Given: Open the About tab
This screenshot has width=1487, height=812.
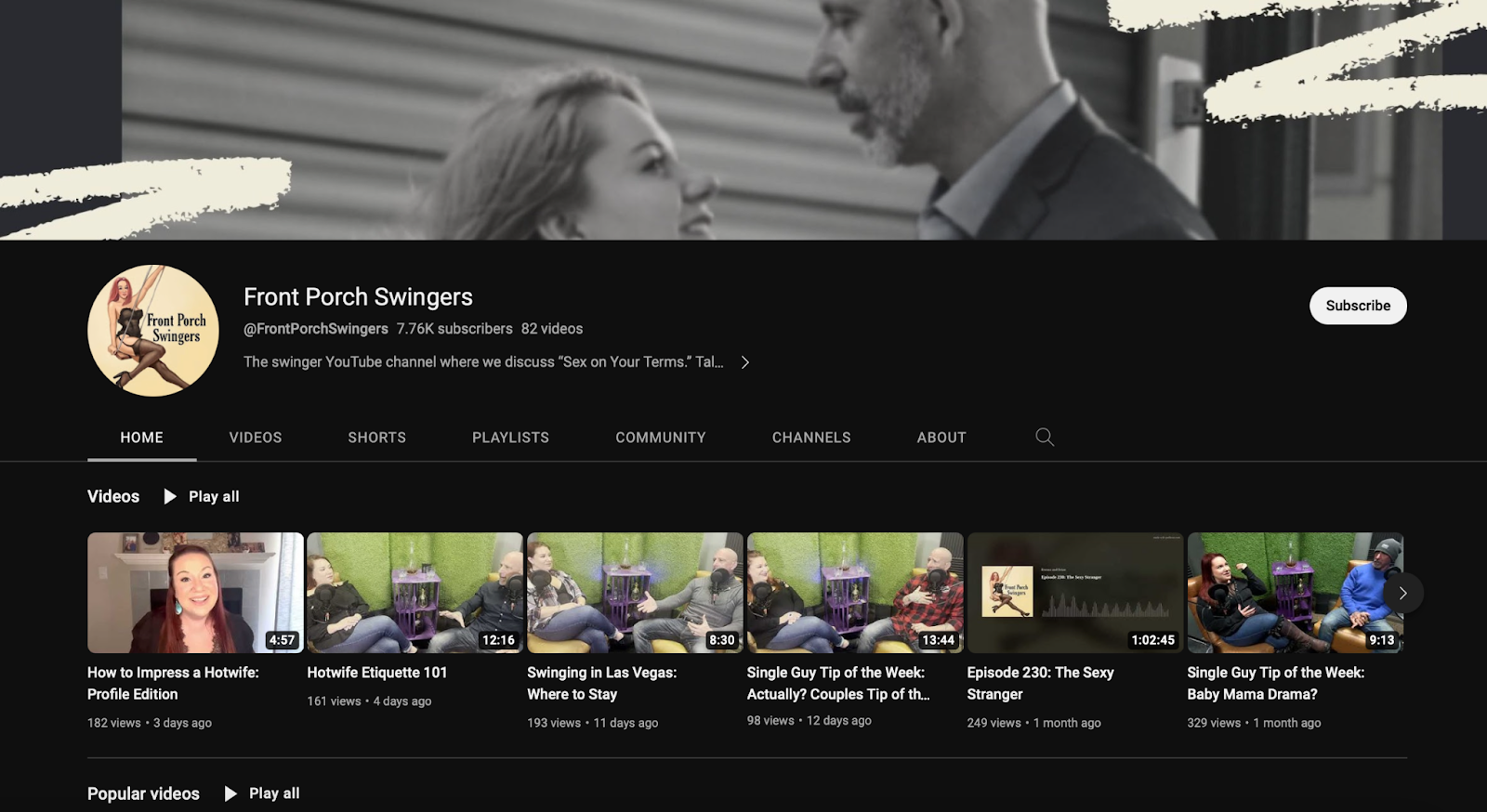Looking at the screenshot, I should (941, 438).
